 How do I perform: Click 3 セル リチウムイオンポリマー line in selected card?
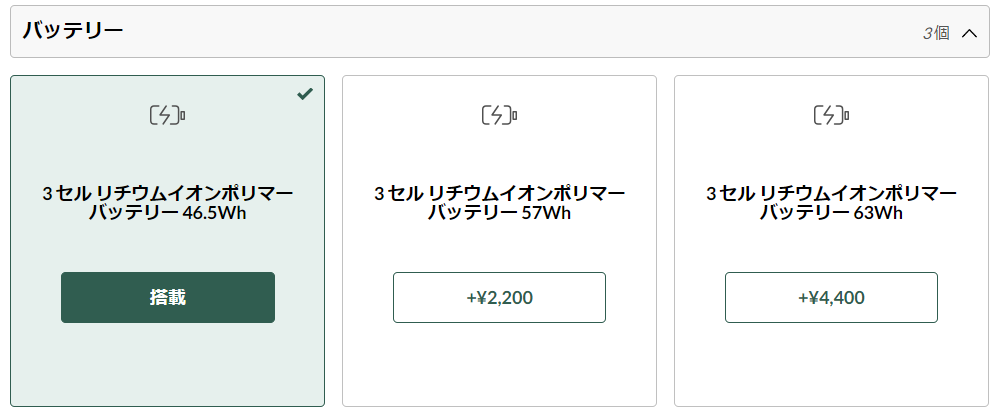[x=168, y=193]
